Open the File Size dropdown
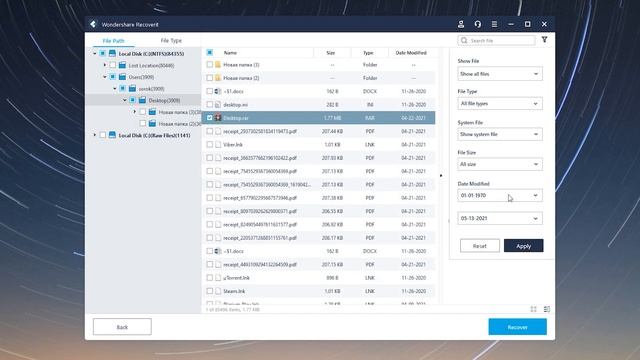This screenshot has width=640, height=360. tap(500, 164)
